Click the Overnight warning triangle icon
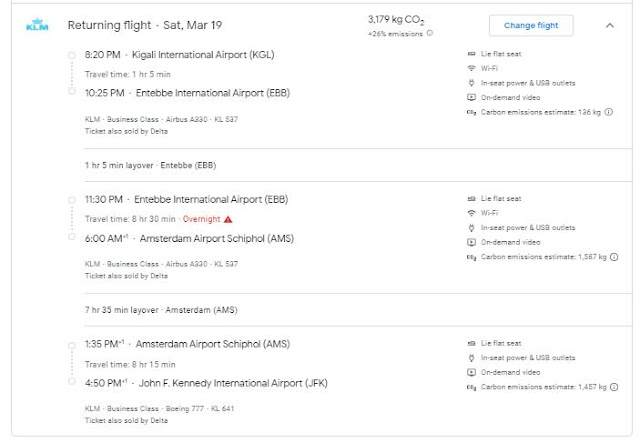This screenshot has height=443, width=640. click(x=228, y=218)
